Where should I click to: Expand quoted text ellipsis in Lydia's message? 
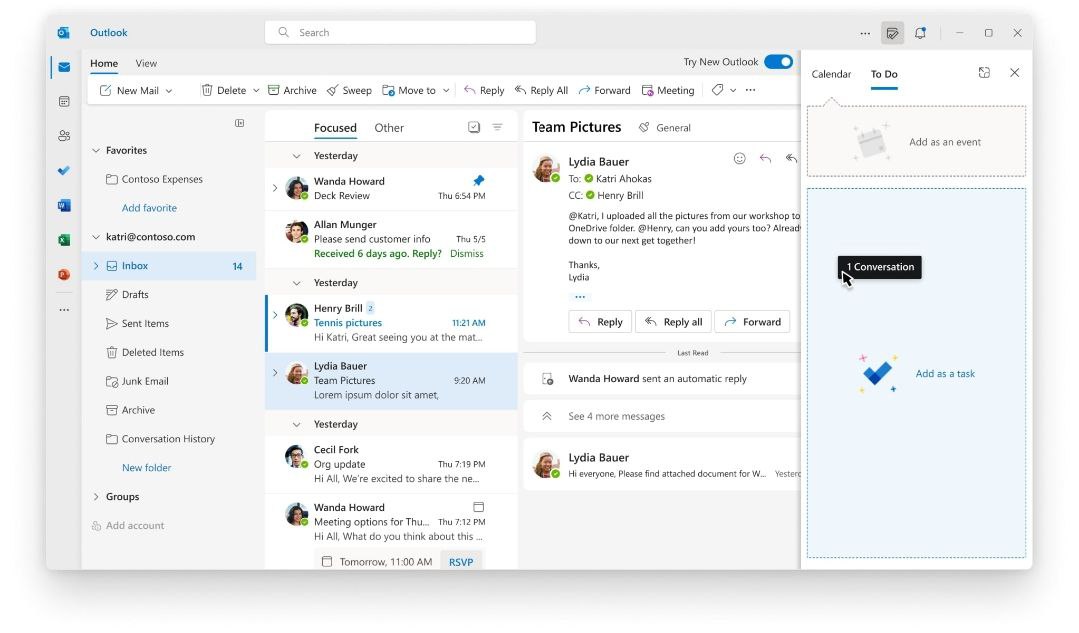pyautogui.click(x=580, y=297)
